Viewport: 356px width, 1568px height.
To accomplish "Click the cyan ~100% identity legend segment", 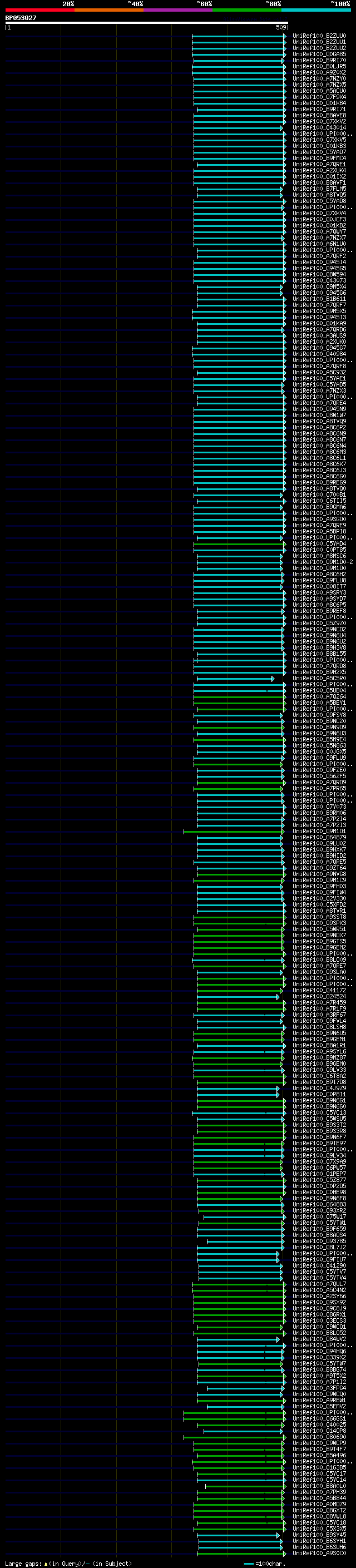I will (317, 10).
